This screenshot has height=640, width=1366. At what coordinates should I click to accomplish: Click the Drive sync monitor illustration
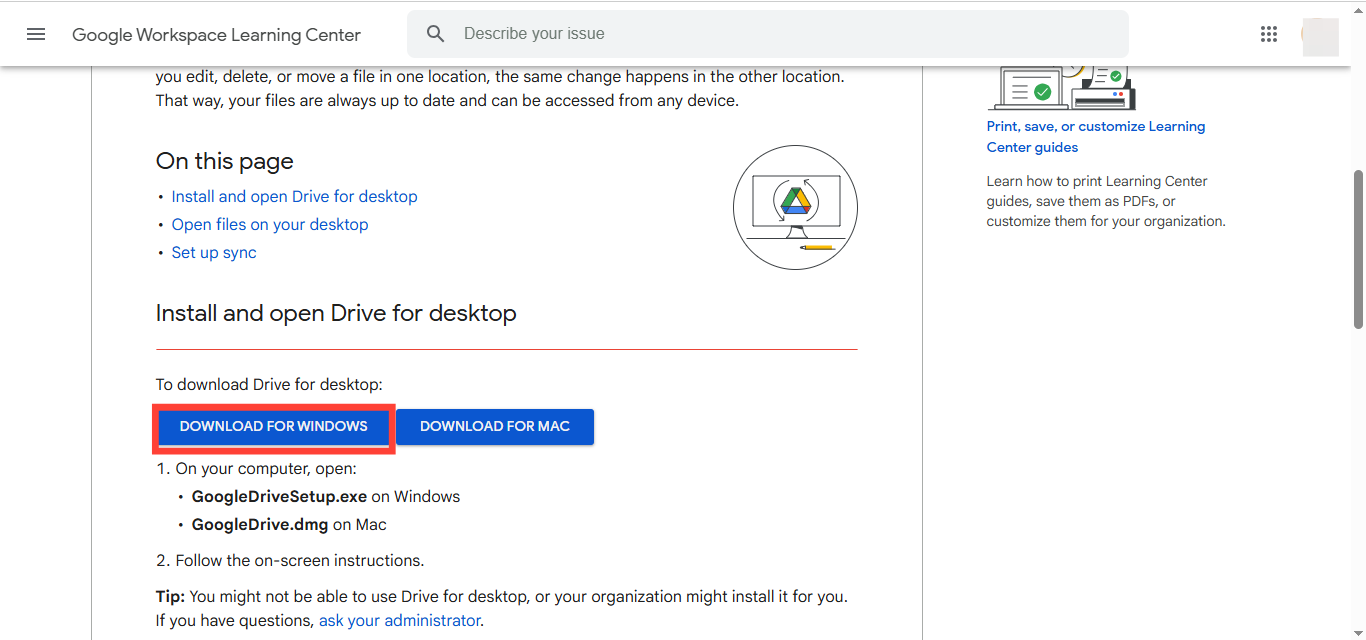(795, 207)
